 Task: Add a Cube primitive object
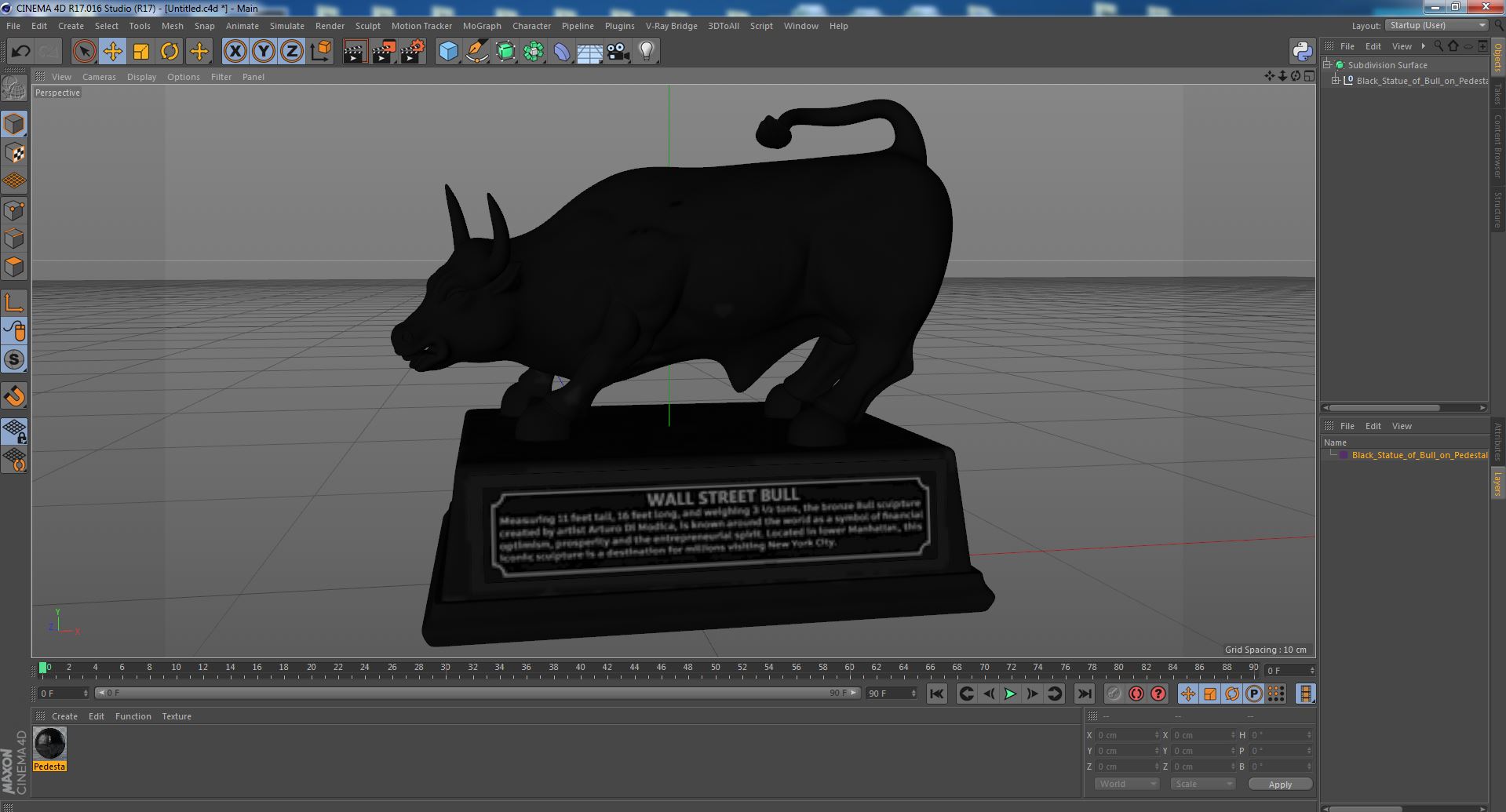tap(448, 52)
